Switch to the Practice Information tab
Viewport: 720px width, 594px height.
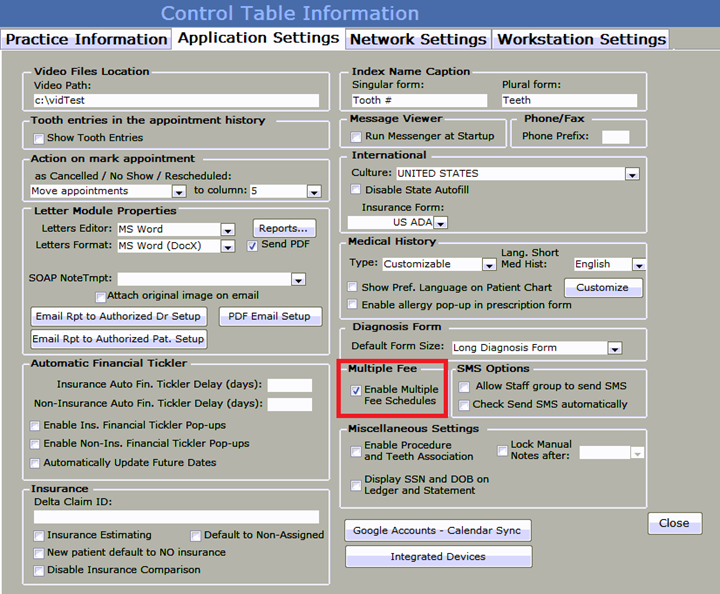[x=86, y=39]
